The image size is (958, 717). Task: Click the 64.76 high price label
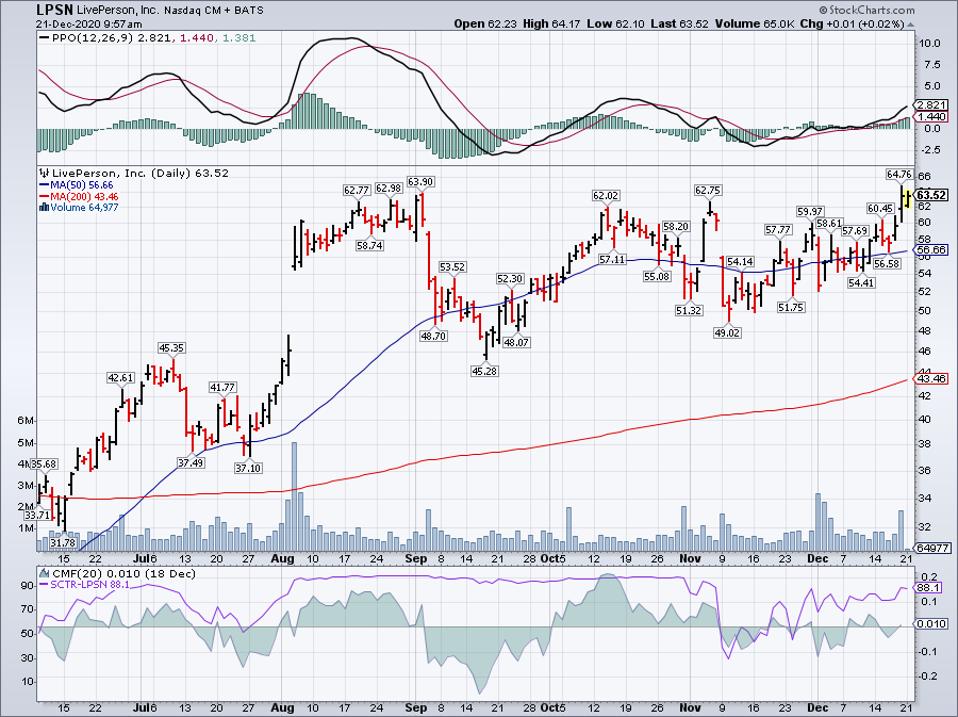(899, 175)
